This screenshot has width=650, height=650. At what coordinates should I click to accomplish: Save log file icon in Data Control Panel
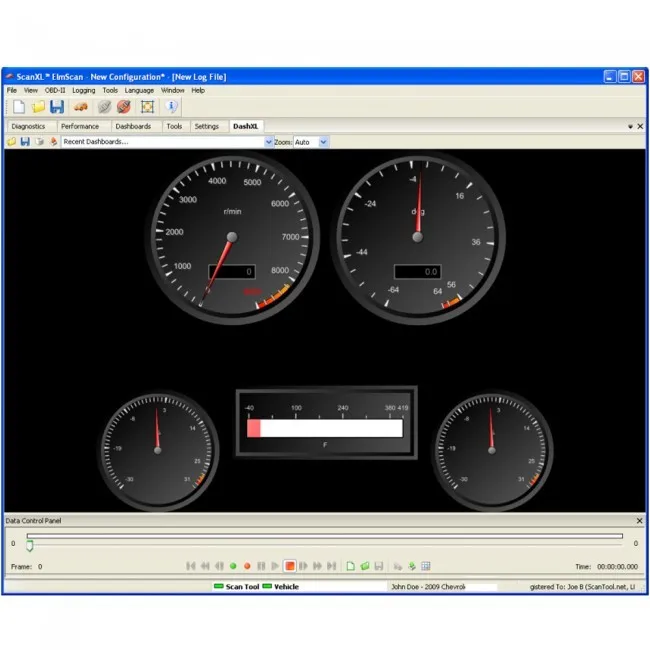pyautogui.click(x=378, y=566)
